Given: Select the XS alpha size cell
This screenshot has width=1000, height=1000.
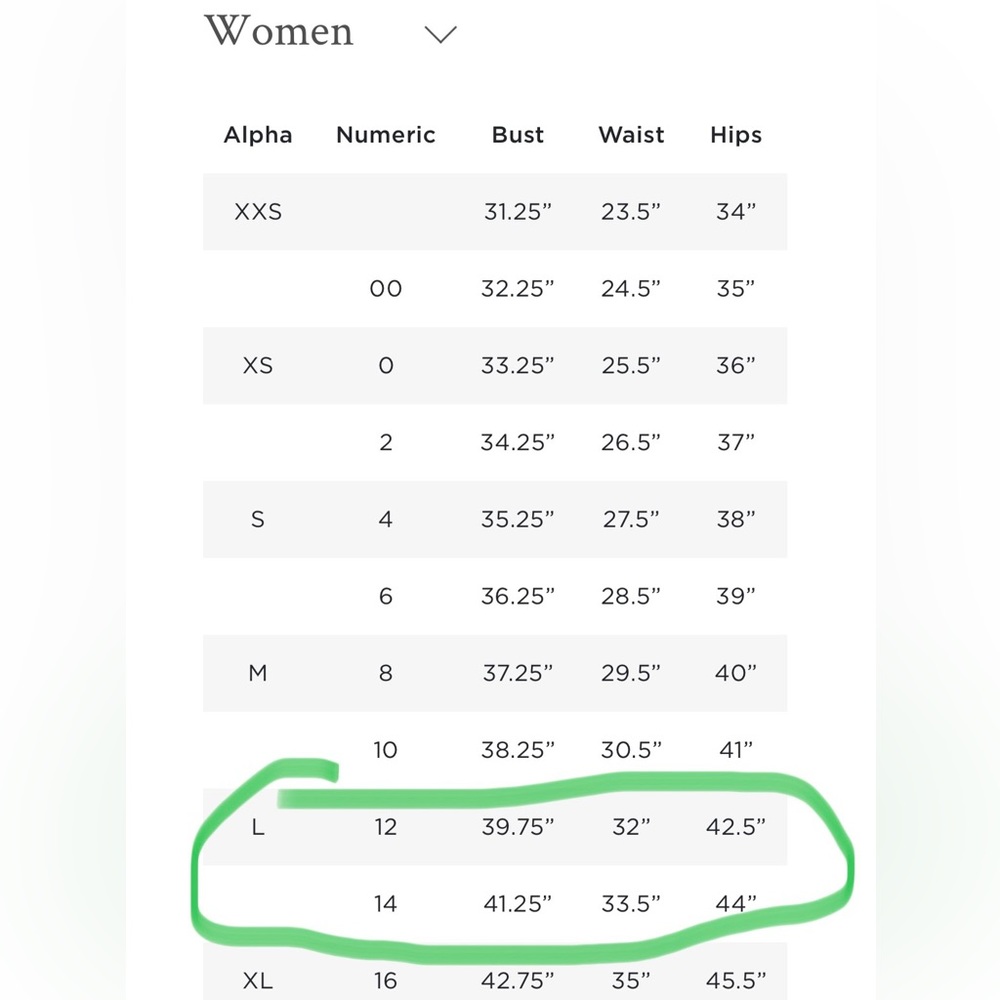Looking at the screenshot, I should pyautogui.click(x=258, y=366).
